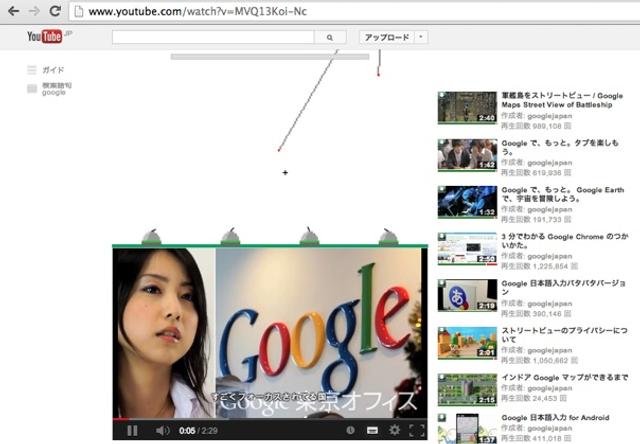The height and width of the screenshot is (444, 640).
Task: Click the アップロード upload button
Action: (387, 37)
